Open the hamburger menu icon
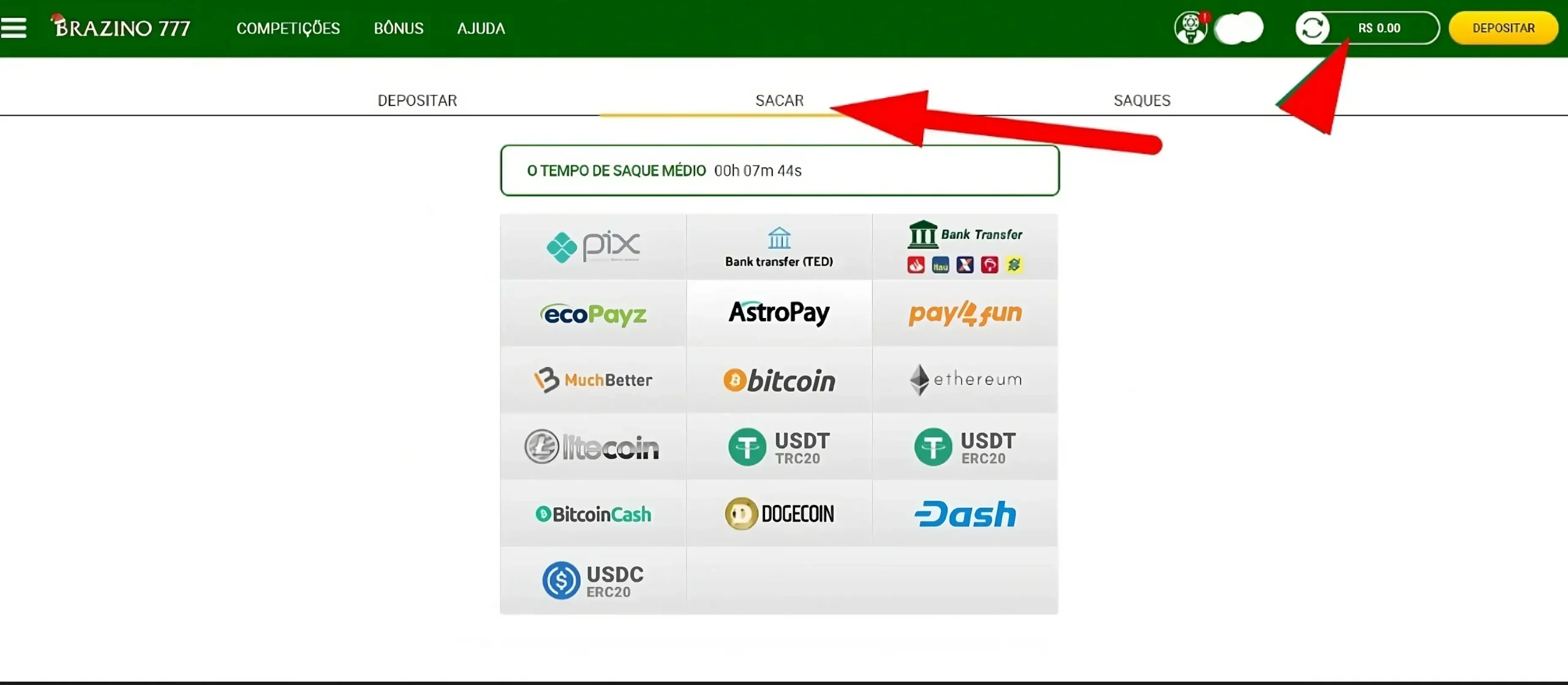1568x685 pixels. click(13, 28)
